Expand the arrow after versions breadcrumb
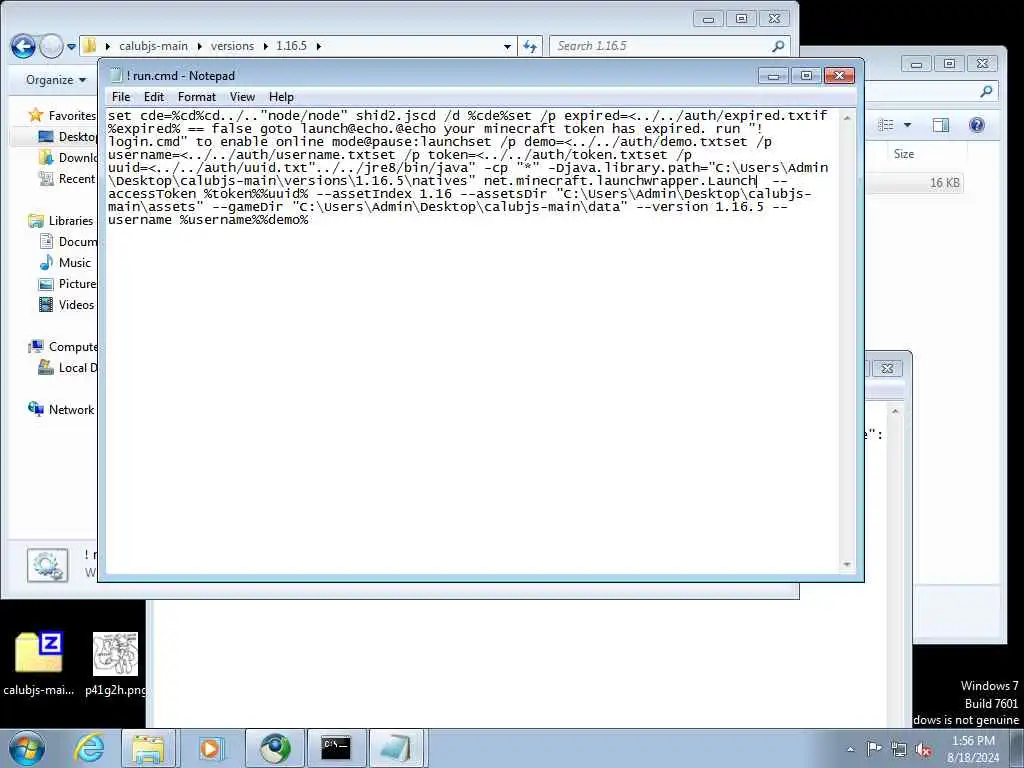This screenshot has height=768, width=1024. pyautogui.click(x=265, y=46)
